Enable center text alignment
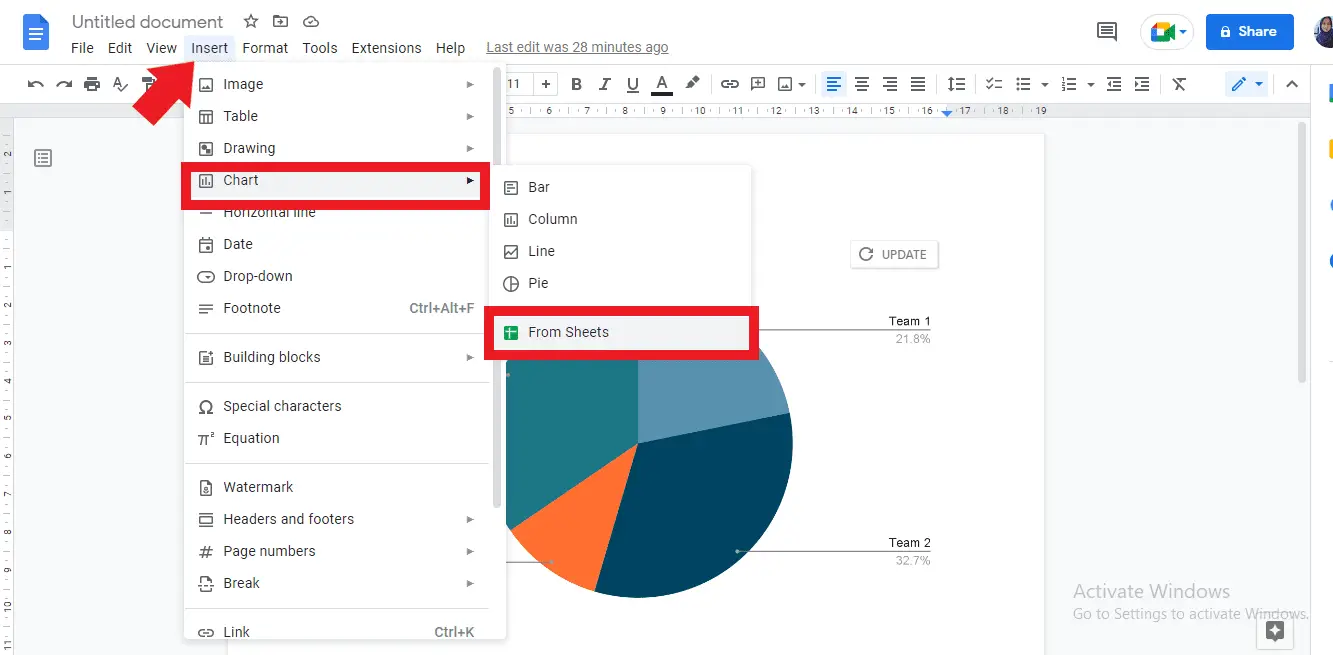Viewport: 1333px width, 655px height. tap(862, 84)
